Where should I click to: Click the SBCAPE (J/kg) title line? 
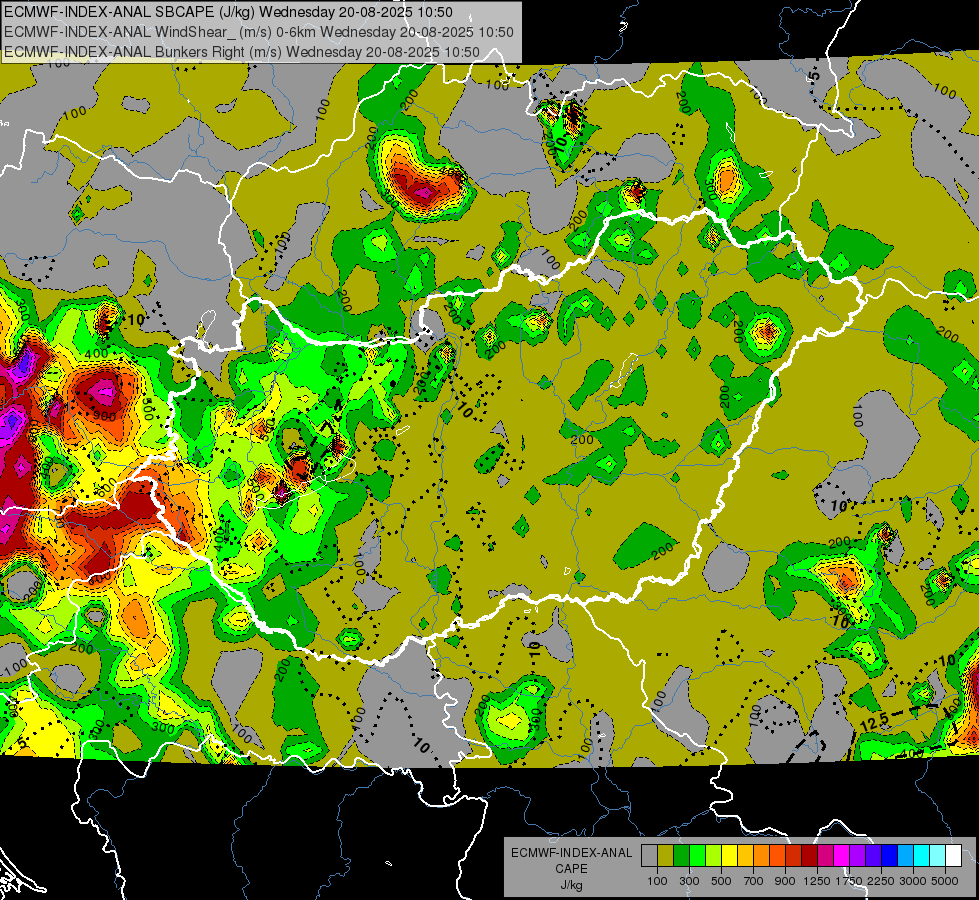pos(228,12)
